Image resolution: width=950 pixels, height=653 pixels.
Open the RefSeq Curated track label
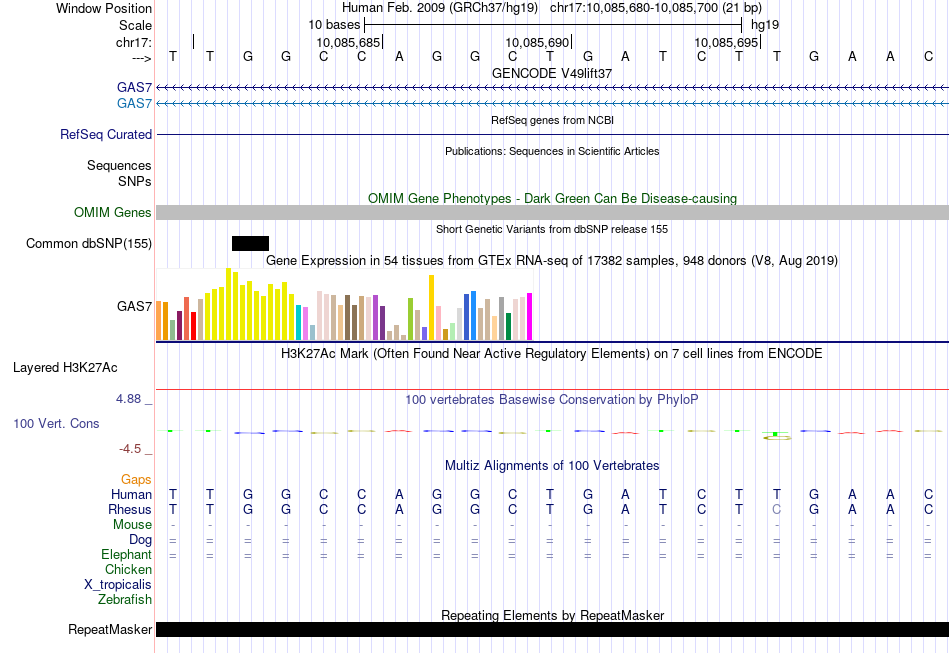coord(106,134)
